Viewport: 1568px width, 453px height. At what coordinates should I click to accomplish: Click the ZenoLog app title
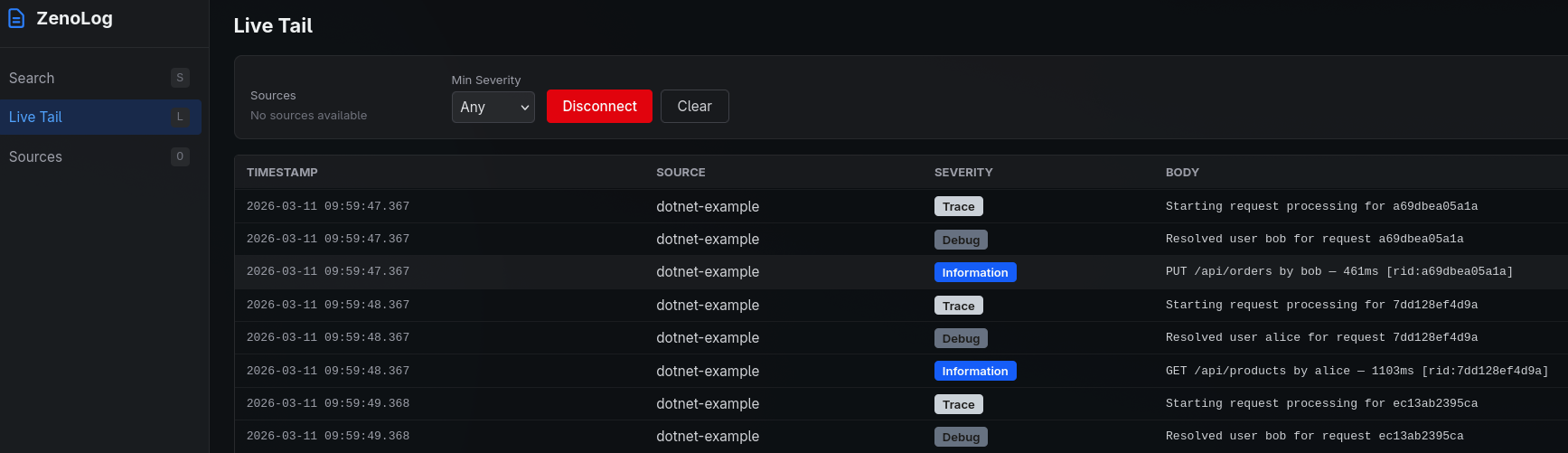[74, 18]
